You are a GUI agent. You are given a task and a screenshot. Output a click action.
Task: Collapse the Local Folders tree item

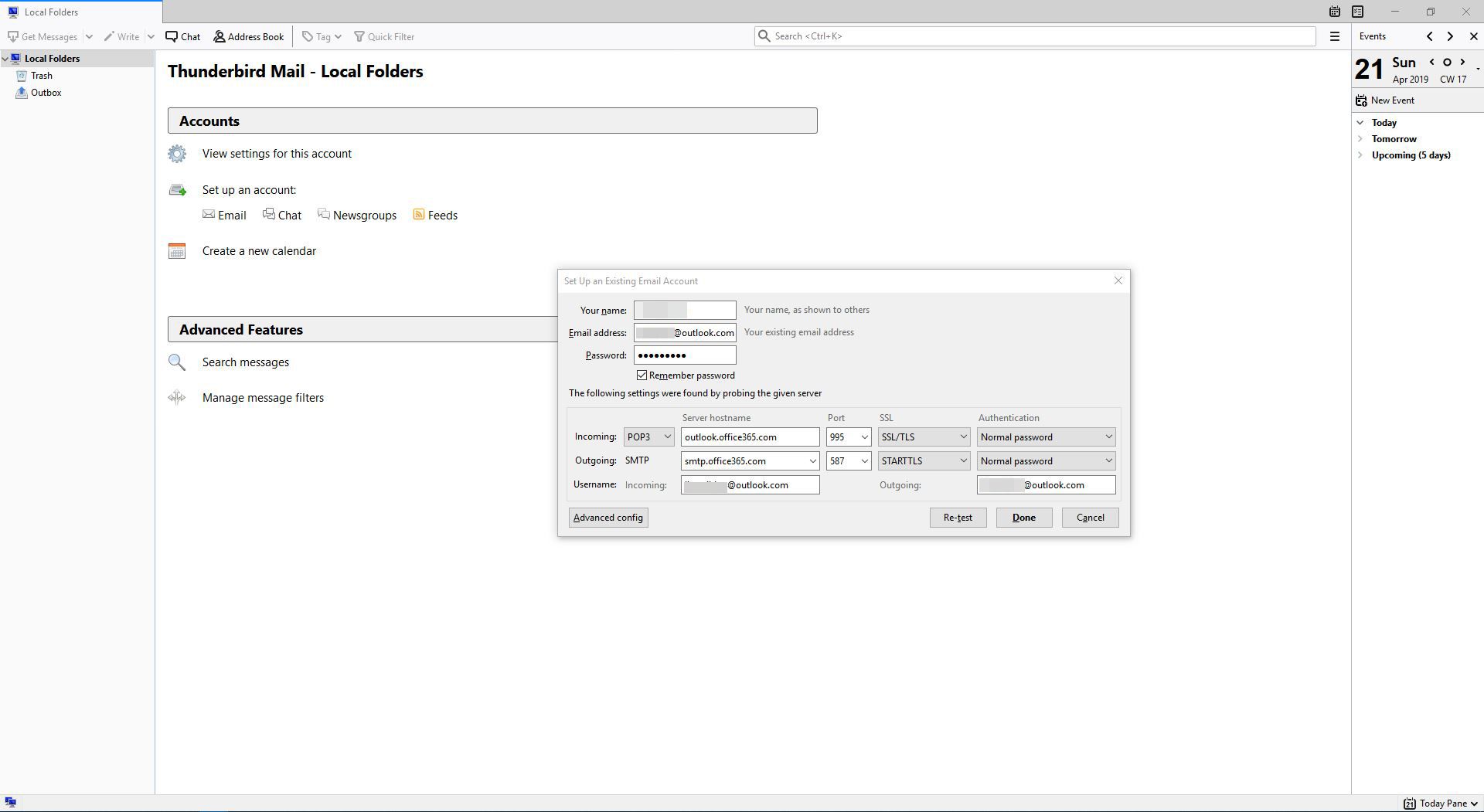(5, 59)
